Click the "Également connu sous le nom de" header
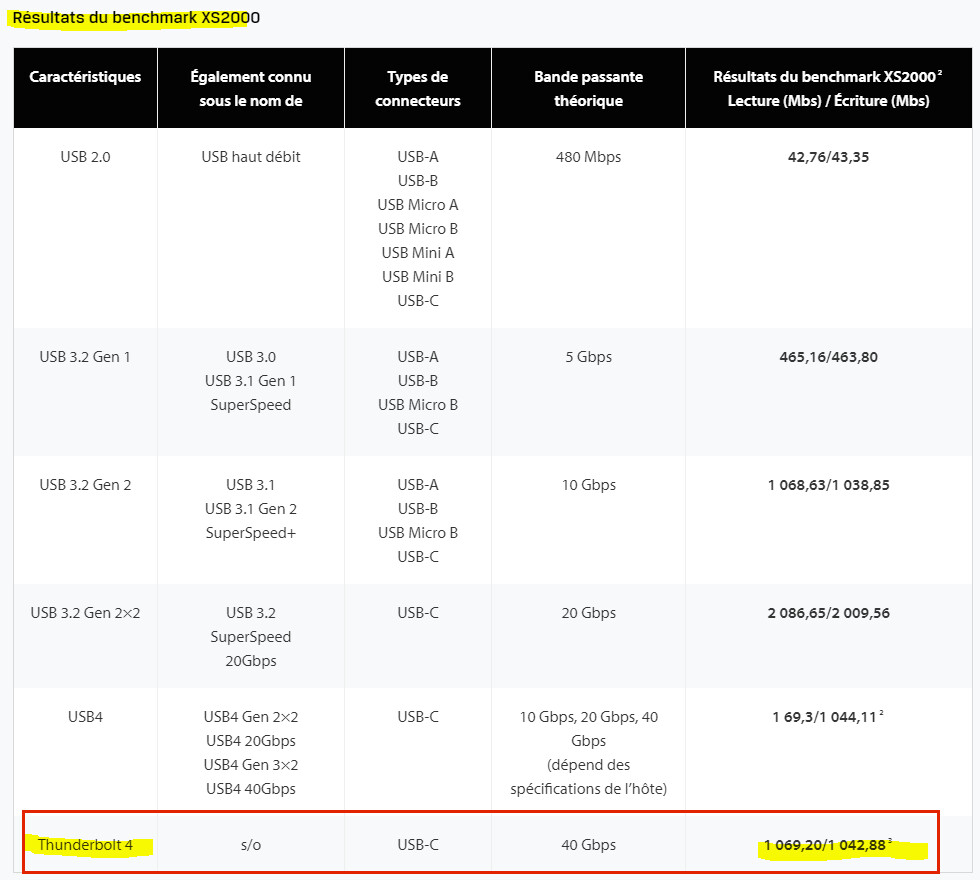The width and height of the screenshot is (980, 880). 251,89
